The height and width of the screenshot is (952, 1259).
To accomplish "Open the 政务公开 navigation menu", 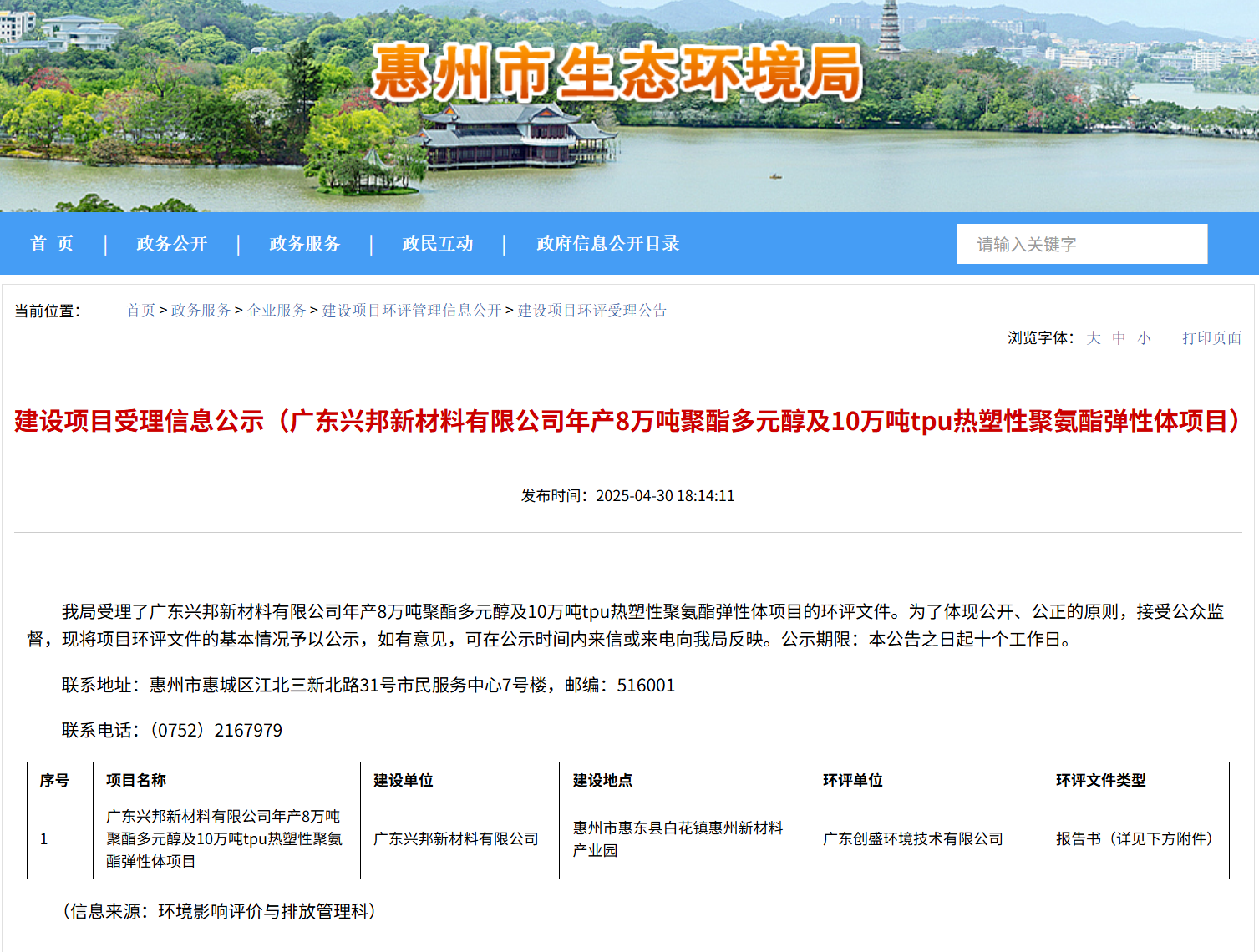I will 172,244.
